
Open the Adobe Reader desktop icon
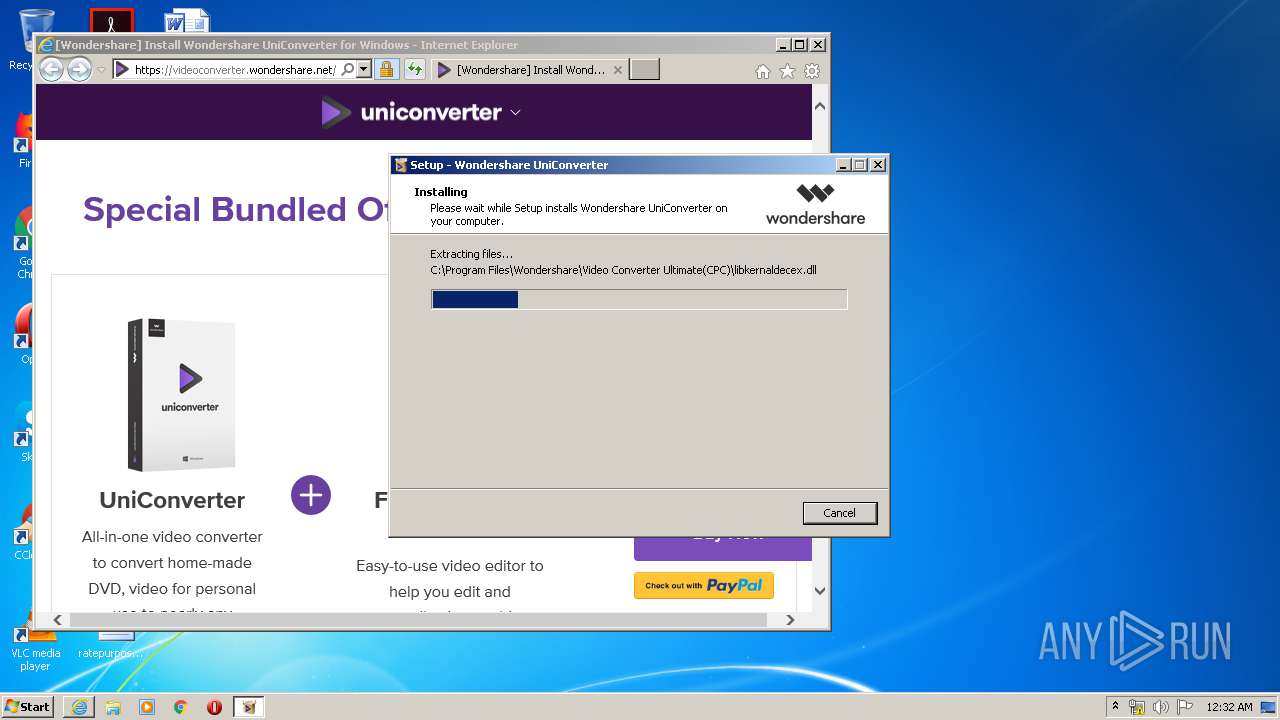click(x=111, y=22)
